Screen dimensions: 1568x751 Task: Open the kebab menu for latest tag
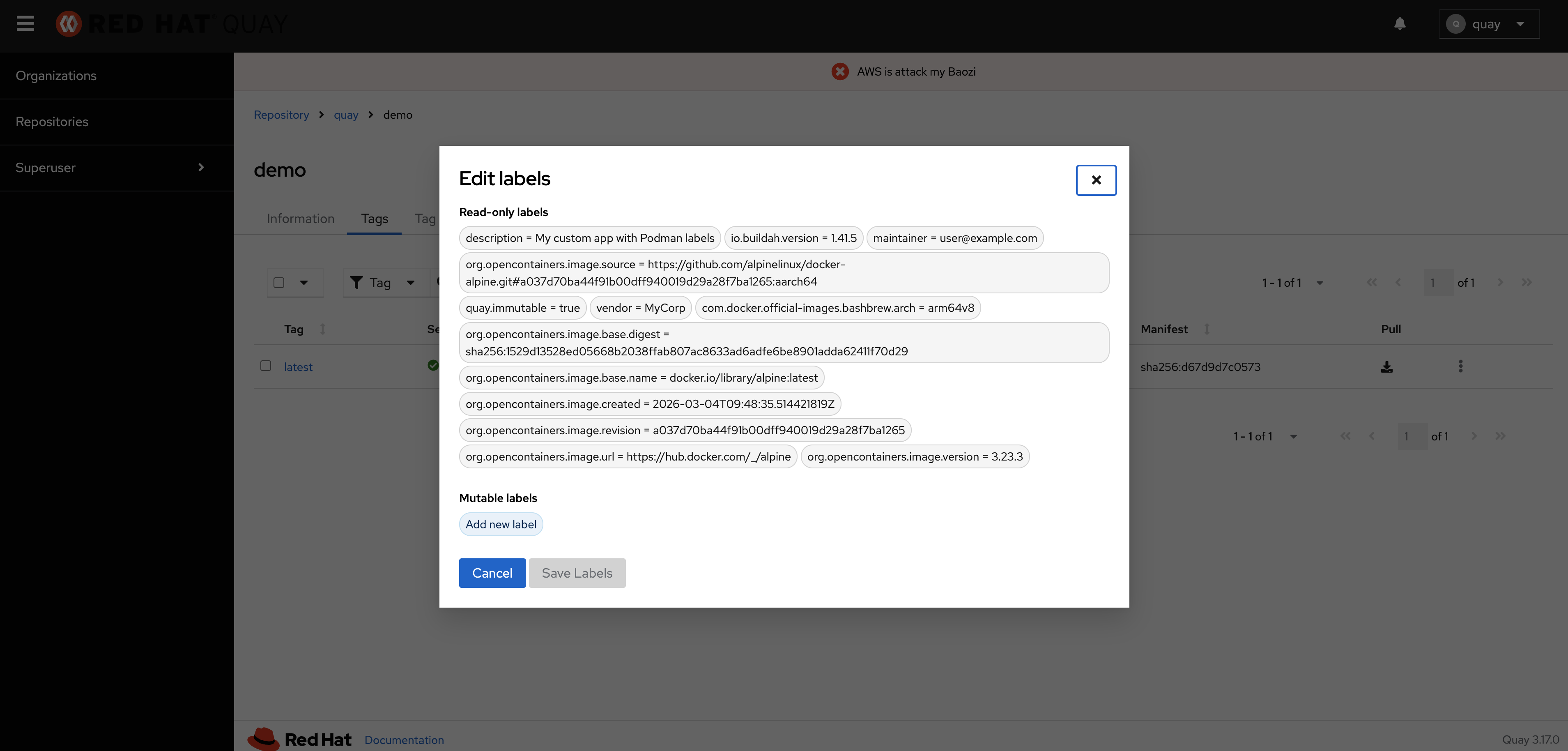point(1460,366)
